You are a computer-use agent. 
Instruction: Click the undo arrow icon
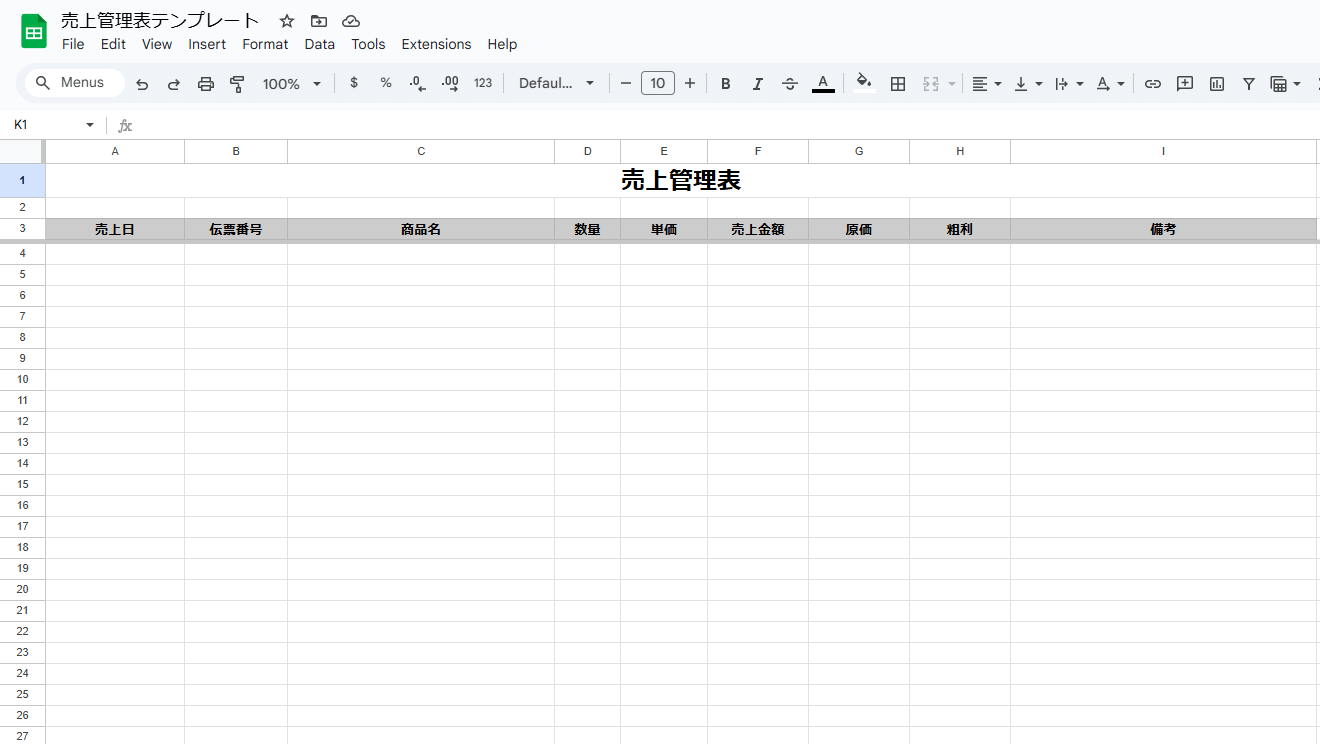point(142,84)
